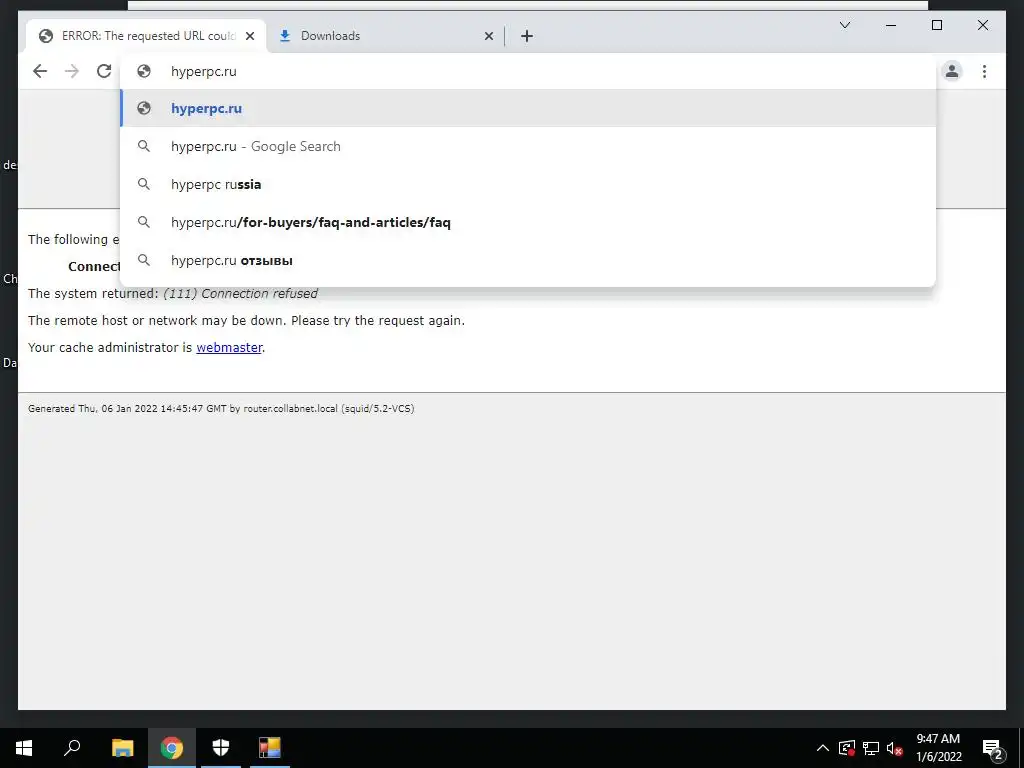Open the Windows Start menu
The image size is (1024, 768).
click(x=24, y=748)
